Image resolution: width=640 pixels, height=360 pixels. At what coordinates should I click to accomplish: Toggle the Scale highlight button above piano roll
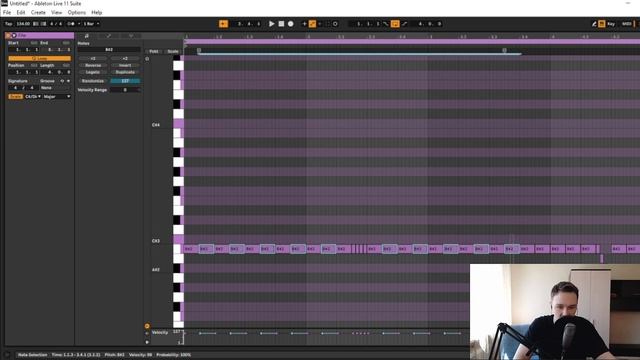coord(173,51)
